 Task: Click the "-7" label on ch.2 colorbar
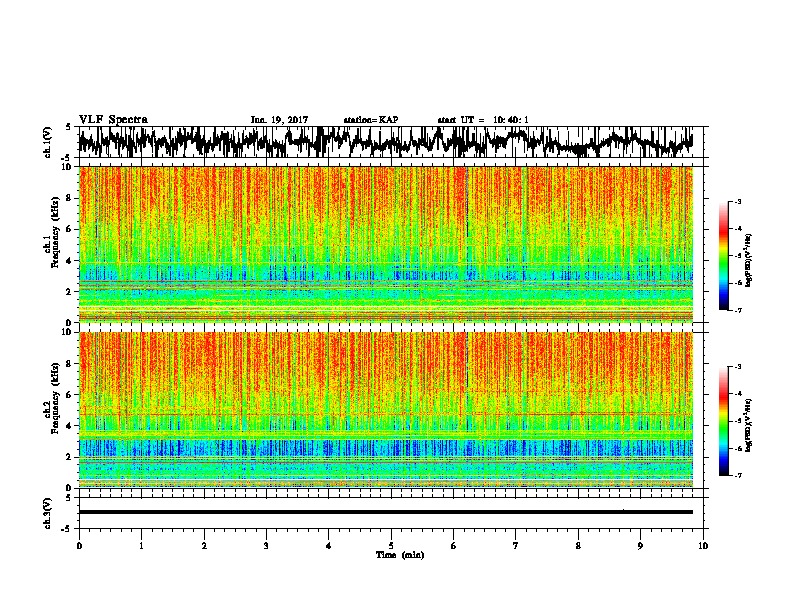pyautogui.click(x=738, y=475)
